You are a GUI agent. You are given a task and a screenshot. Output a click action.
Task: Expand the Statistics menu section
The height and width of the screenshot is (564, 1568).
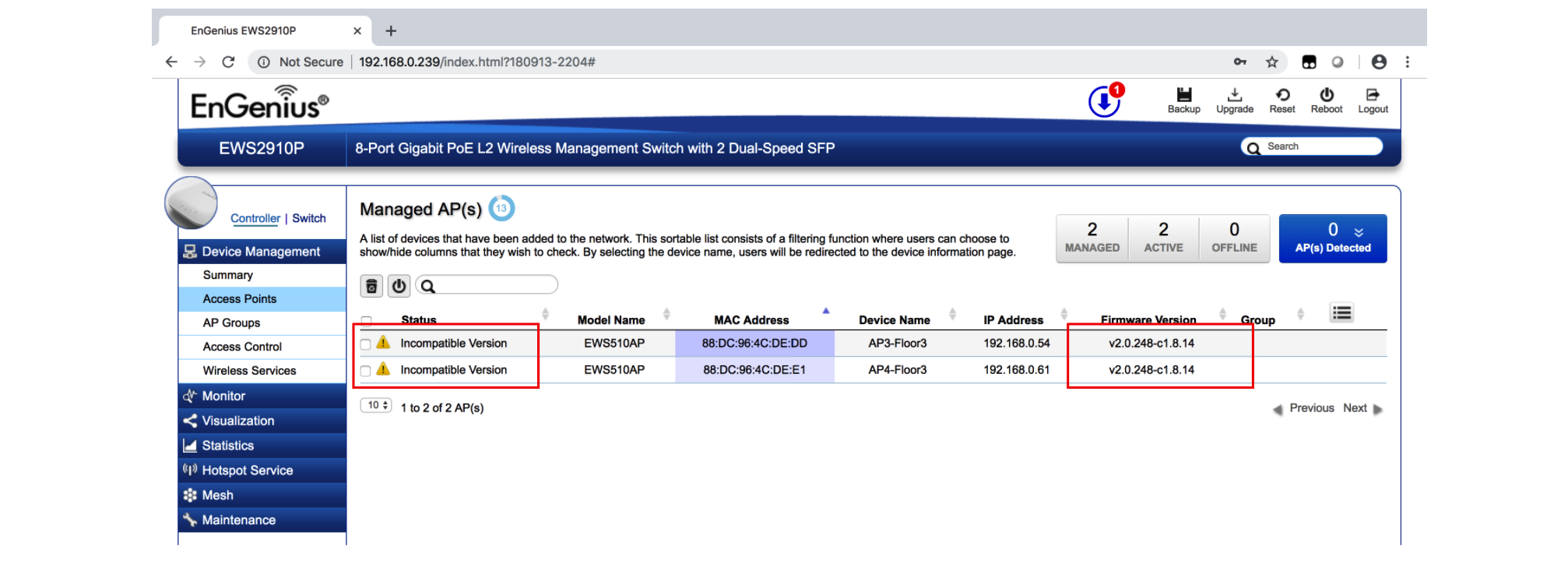tap(262, 446)
